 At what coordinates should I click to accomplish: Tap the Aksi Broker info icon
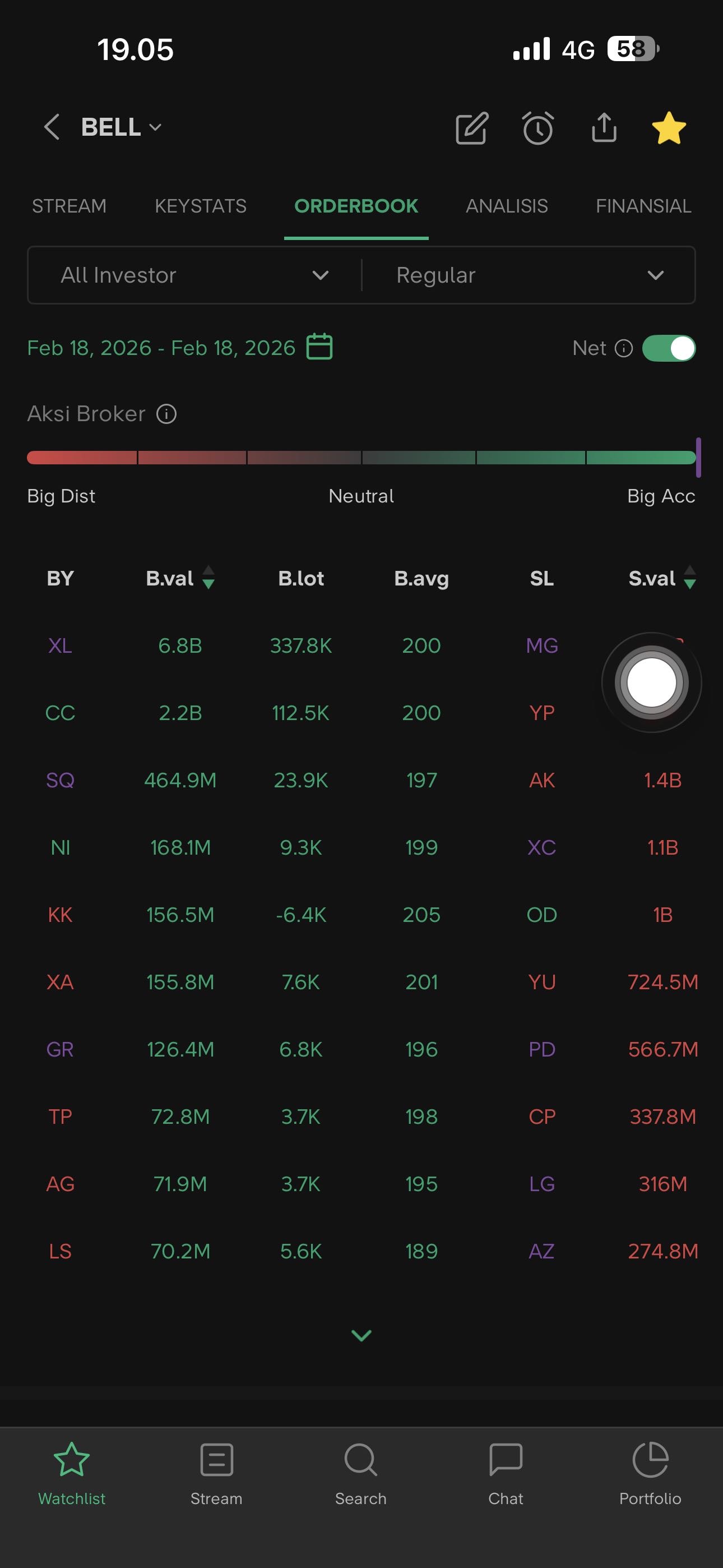166,414
